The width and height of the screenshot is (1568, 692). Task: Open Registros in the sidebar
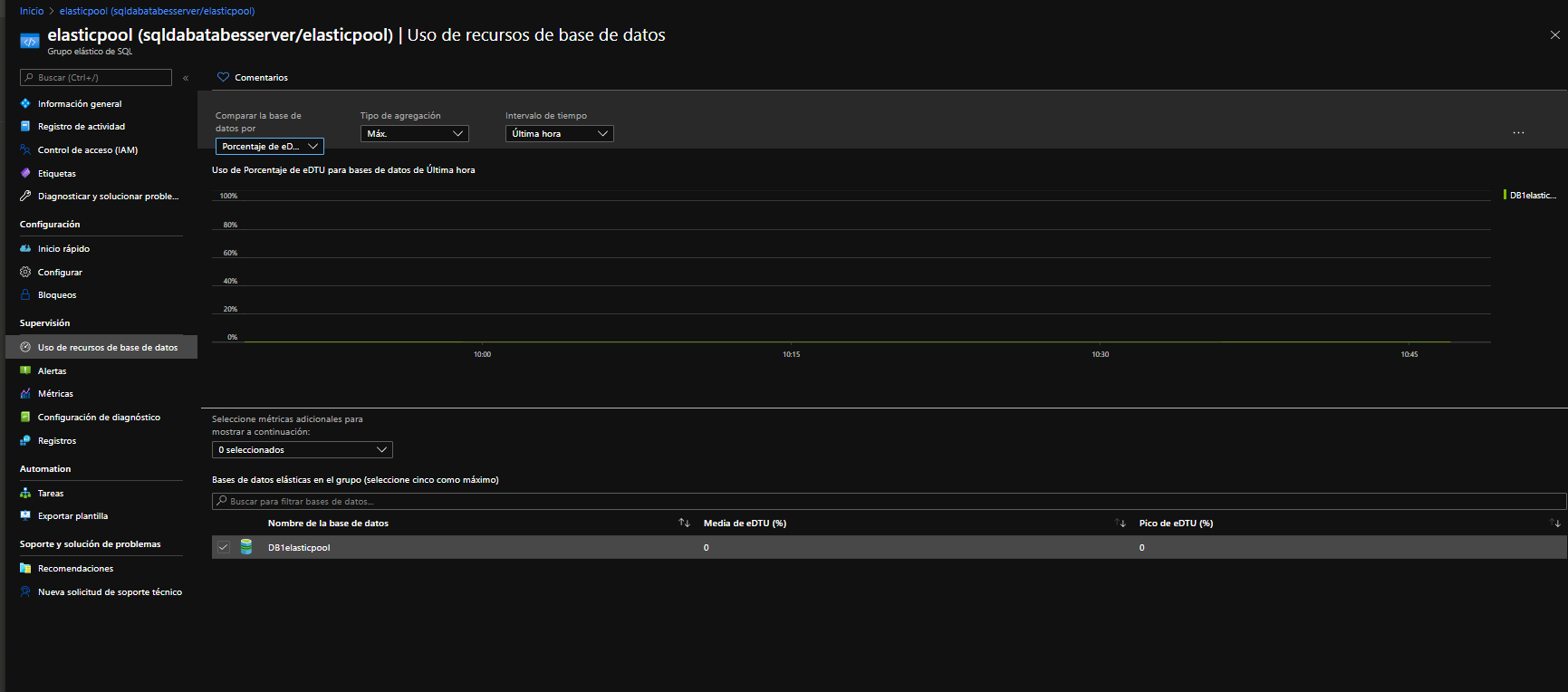point(57,441)
